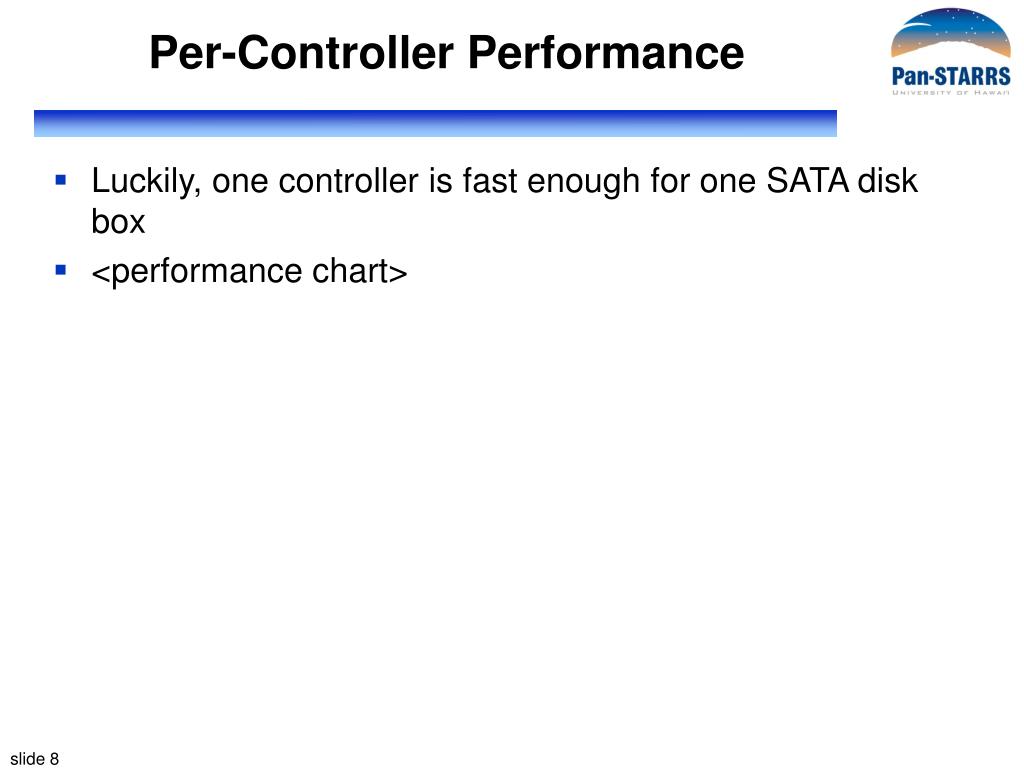Screen dimensions: 1024x768
Task: Click the word 'box' on second line
Action: coord(118,222)
